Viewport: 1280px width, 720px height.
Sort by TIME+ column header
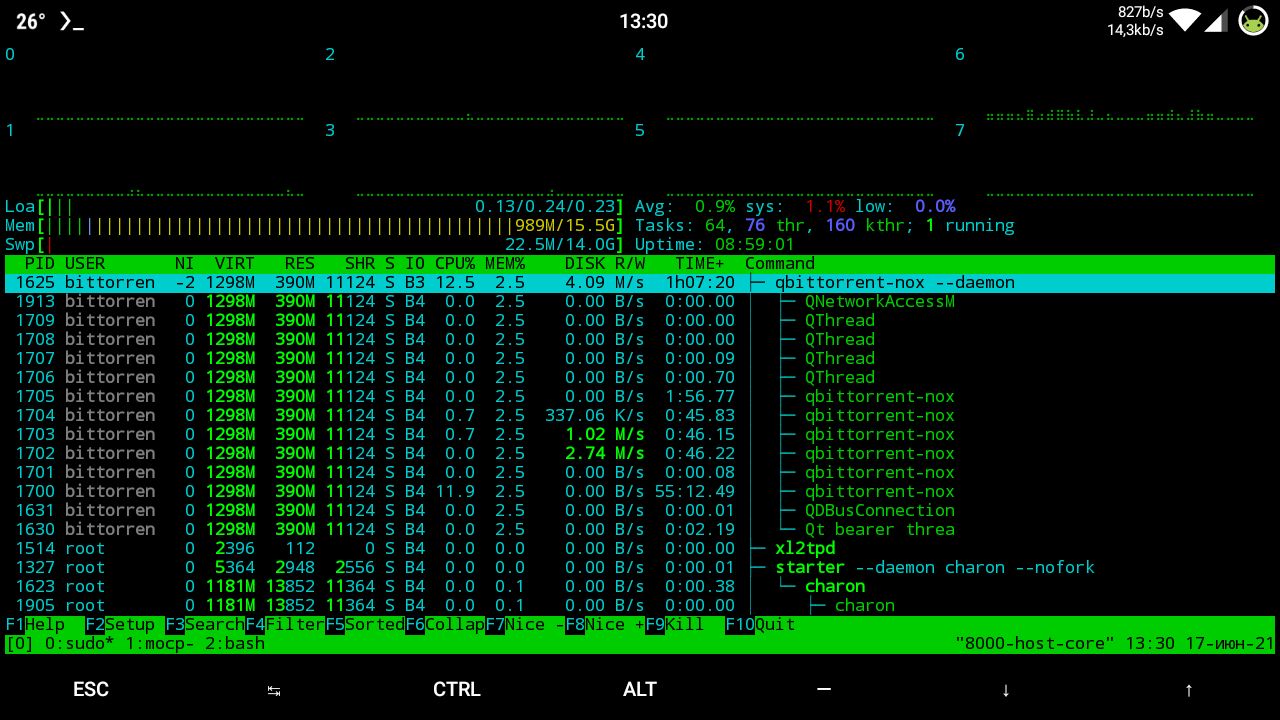point(700,263)
